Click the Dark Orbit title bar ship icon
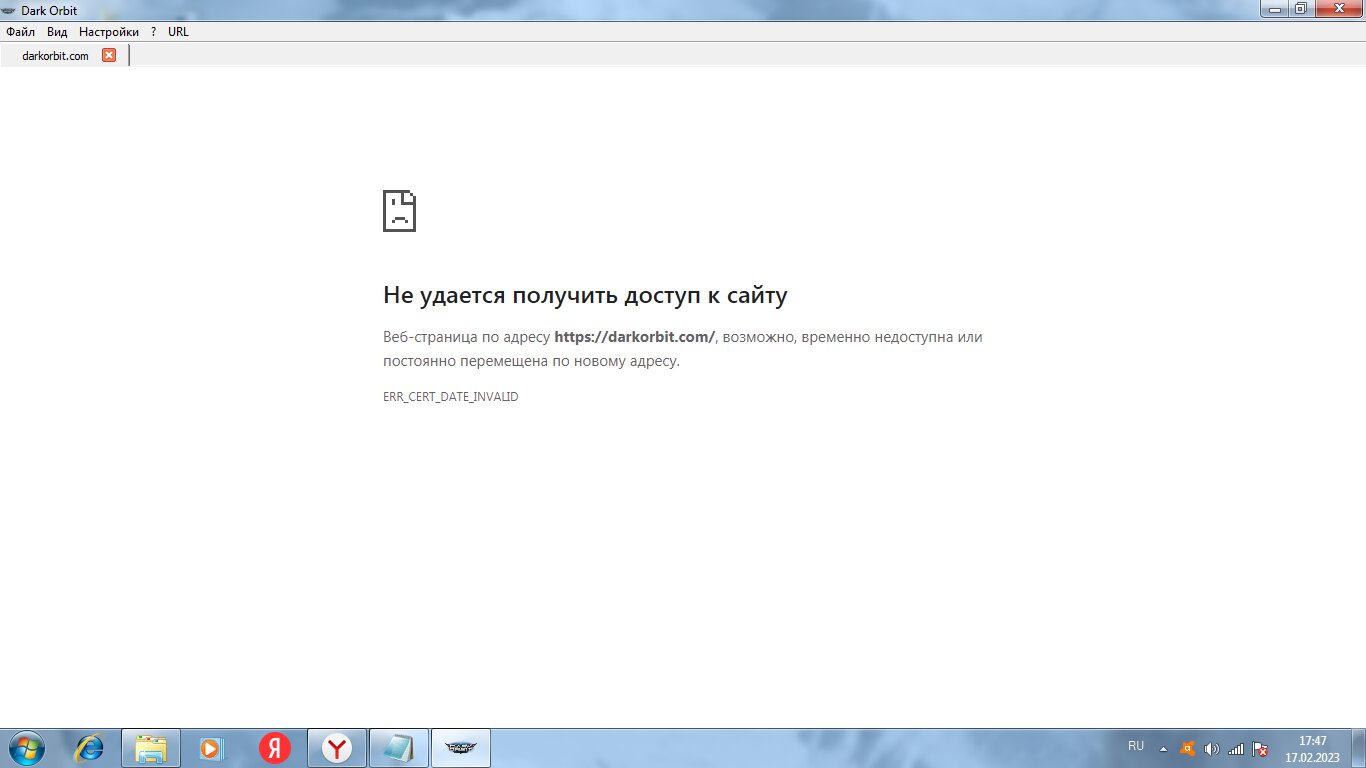This screenshot has width=1366, height=768. [x=9, y=10]
